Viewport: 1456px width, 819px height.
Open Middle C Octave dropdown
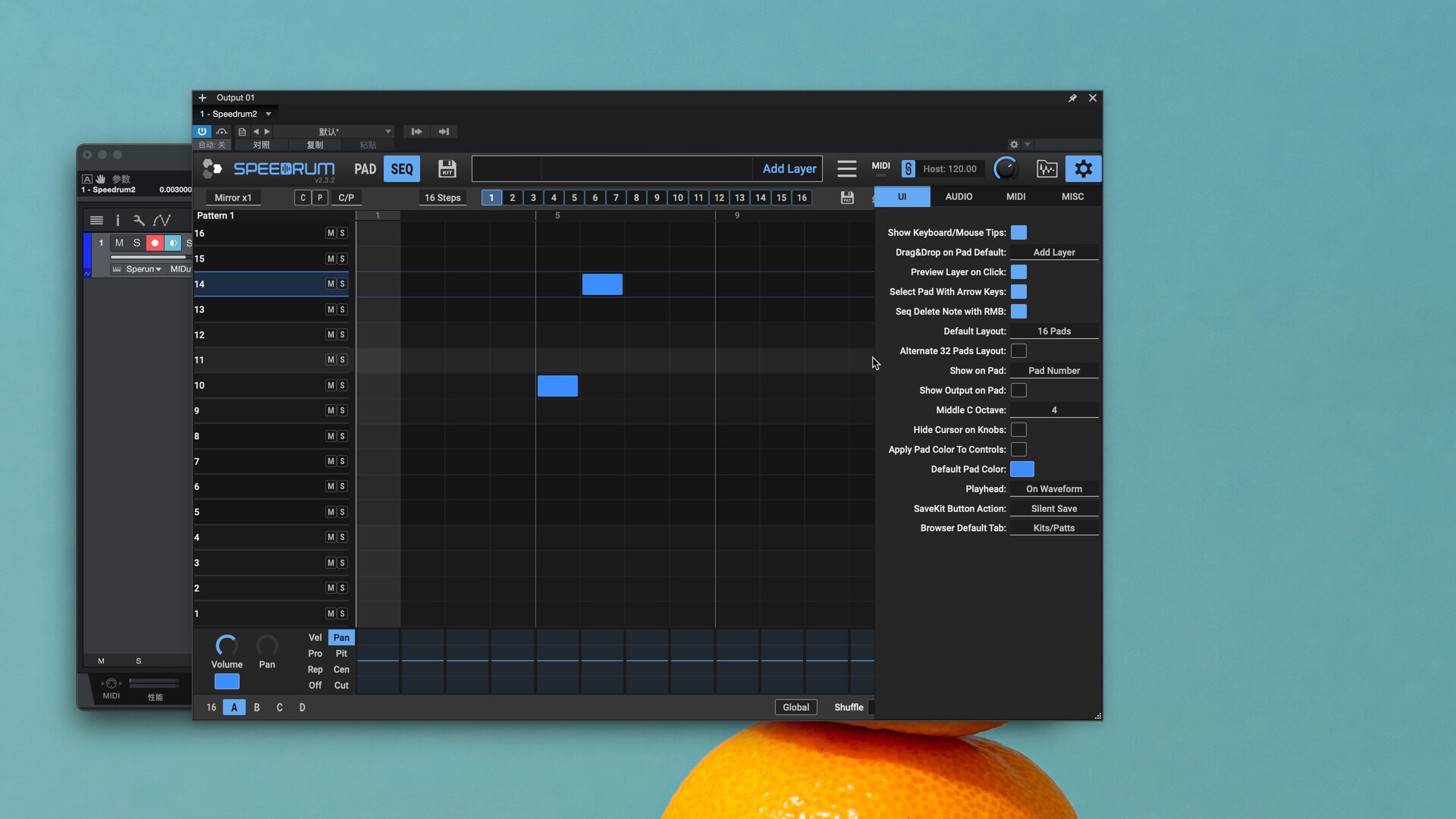coord(1054,410)
